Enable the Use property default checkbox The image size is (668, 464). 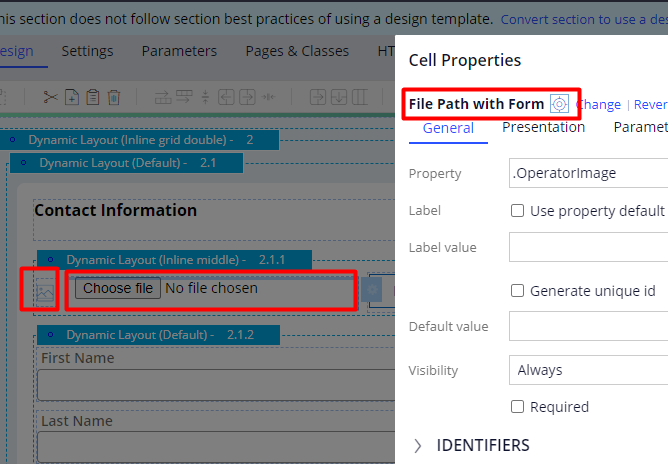click(x=517, y=210)
